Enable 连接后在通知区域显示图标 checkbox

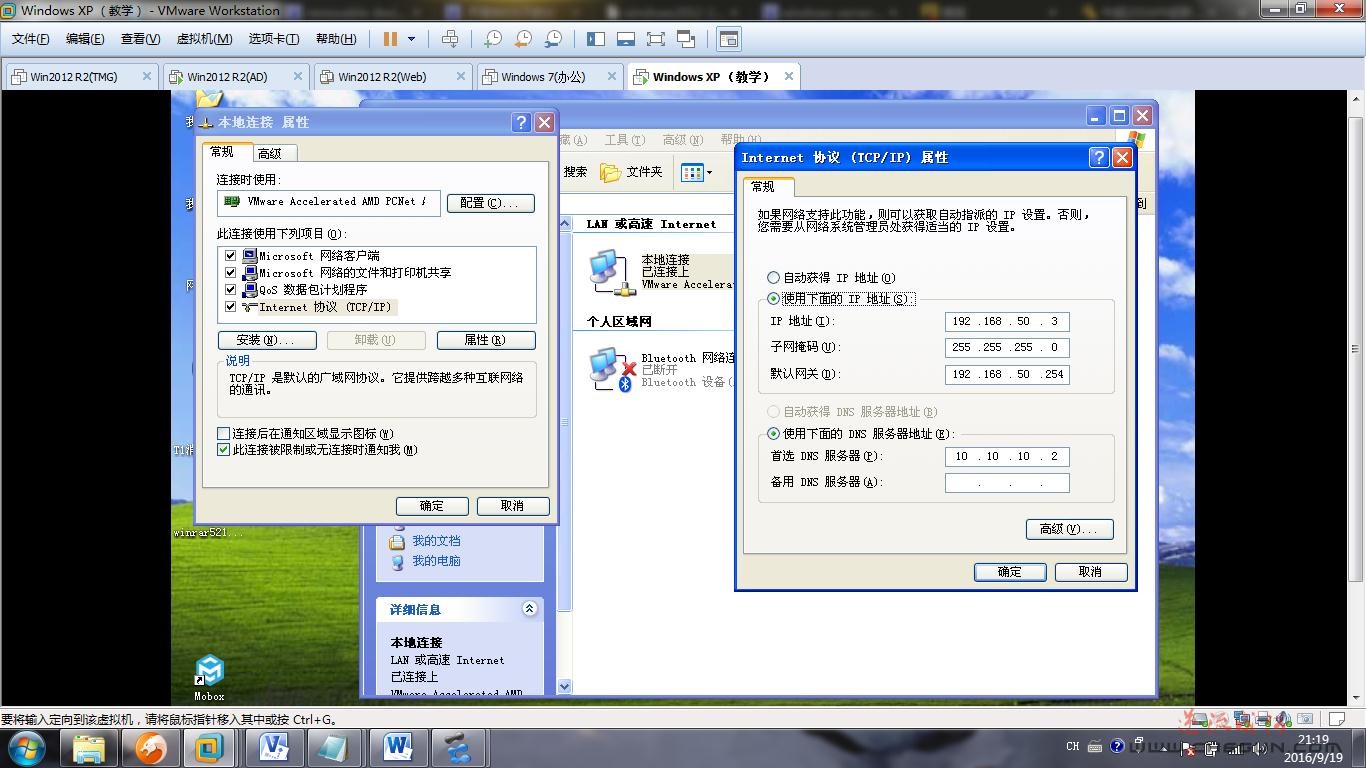tap(224, 434)
